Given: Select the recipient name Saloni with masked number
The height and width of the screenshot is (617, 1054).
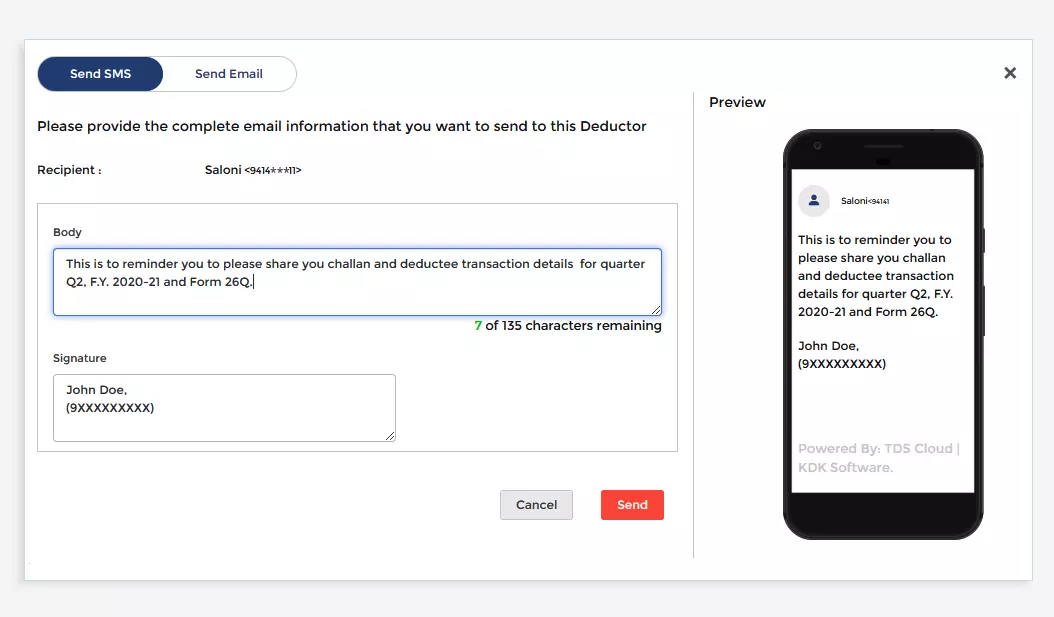Looking at the screenshot, I should [251, 170].
